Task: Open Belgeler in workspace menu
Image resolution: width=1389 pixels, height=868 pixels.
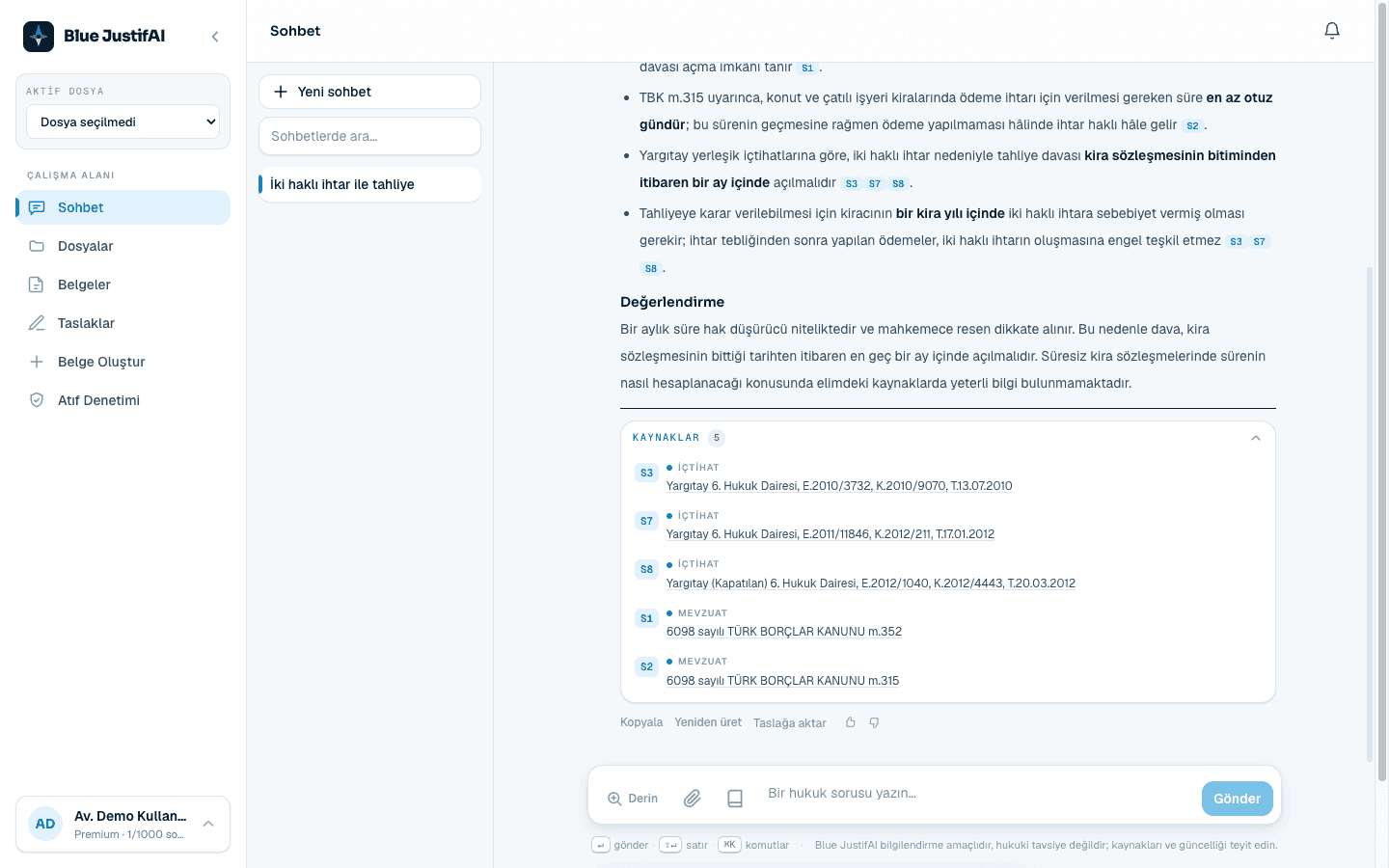Action: pos(123,285)
